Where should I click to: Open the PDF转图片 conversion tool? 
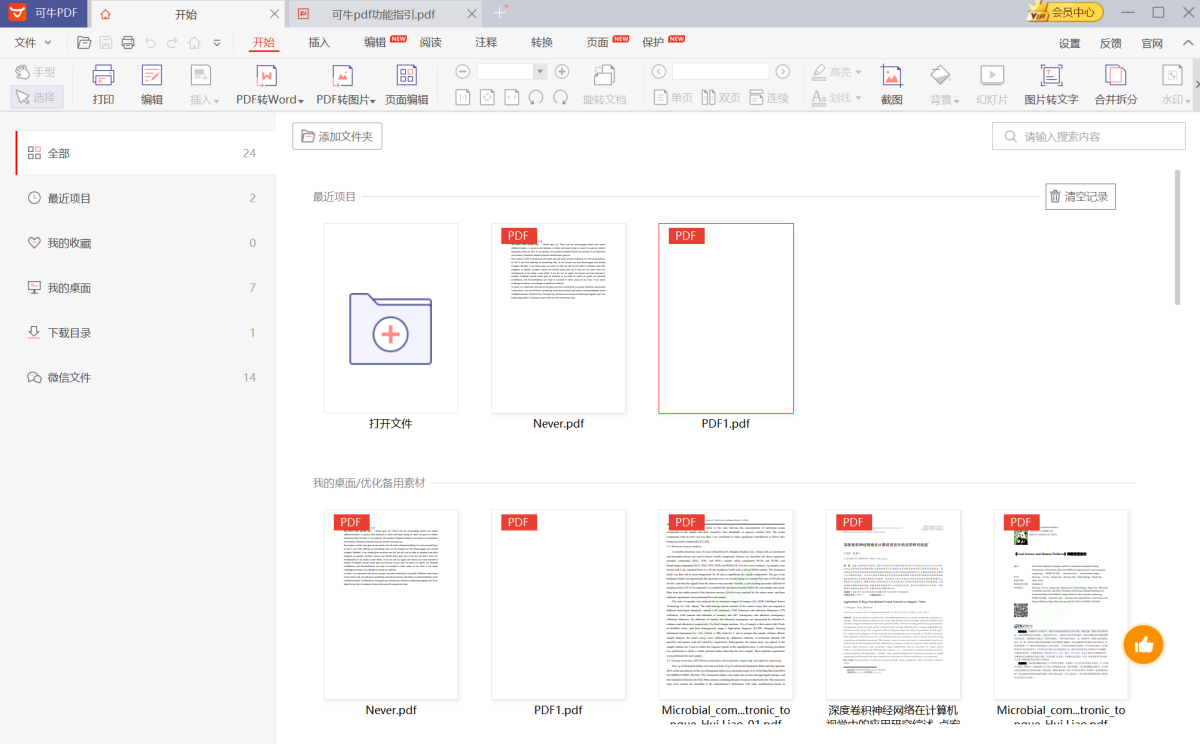tap(341, 85)
